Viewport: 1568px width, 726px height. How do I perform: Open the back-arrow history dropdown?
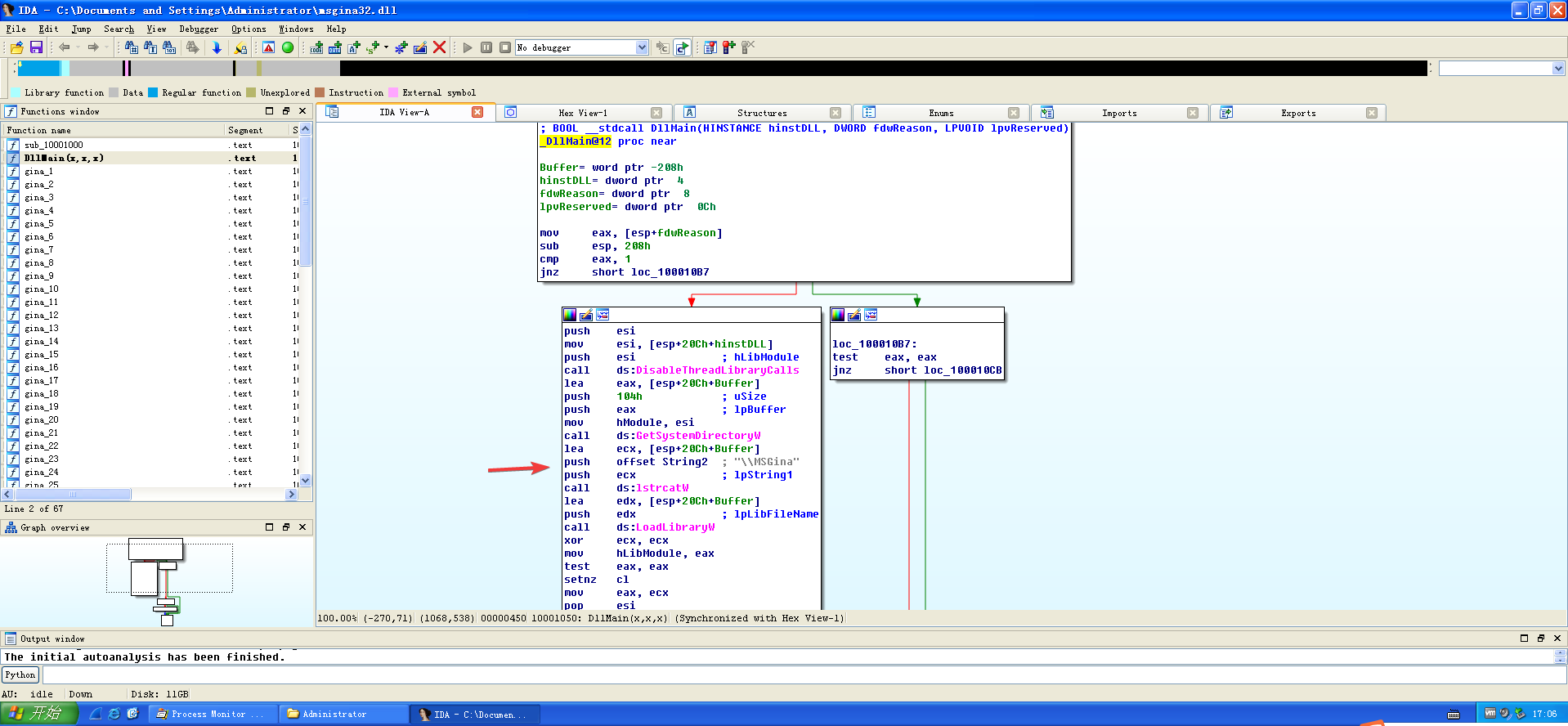(x=78, y=47)
